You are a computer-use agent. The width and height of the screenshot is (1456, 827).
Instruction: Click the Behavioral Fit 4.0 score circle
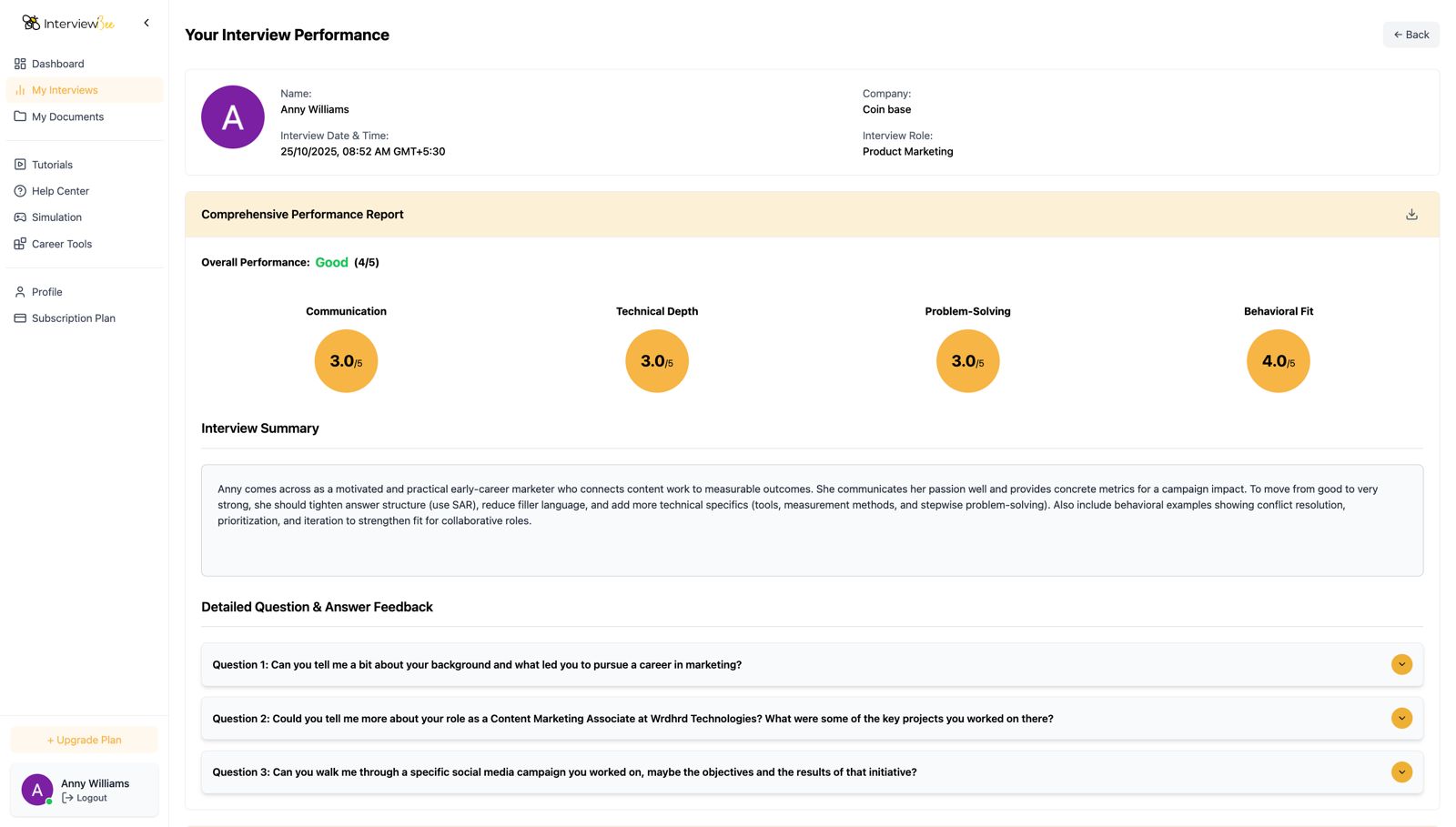(x=1278, y=361)
